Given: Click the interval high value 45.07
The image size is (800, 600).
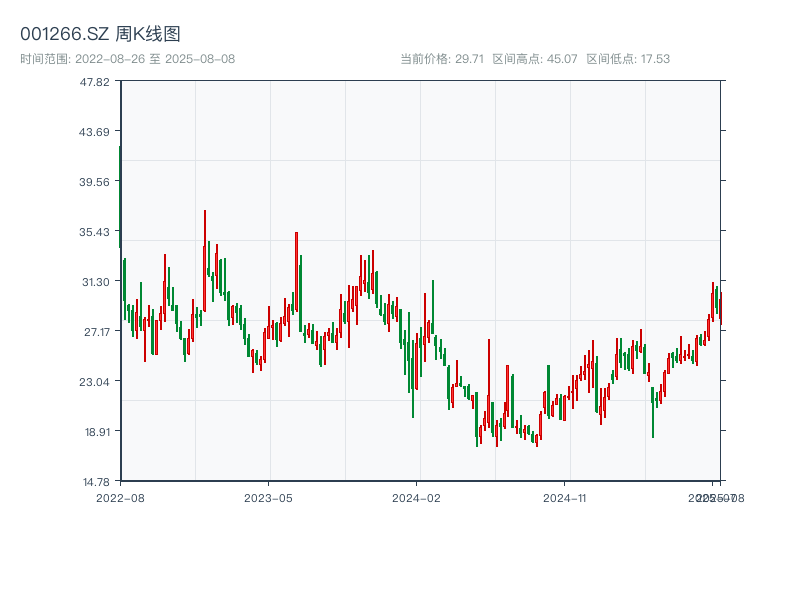Looking at the screenshot, I should point(562,59).
